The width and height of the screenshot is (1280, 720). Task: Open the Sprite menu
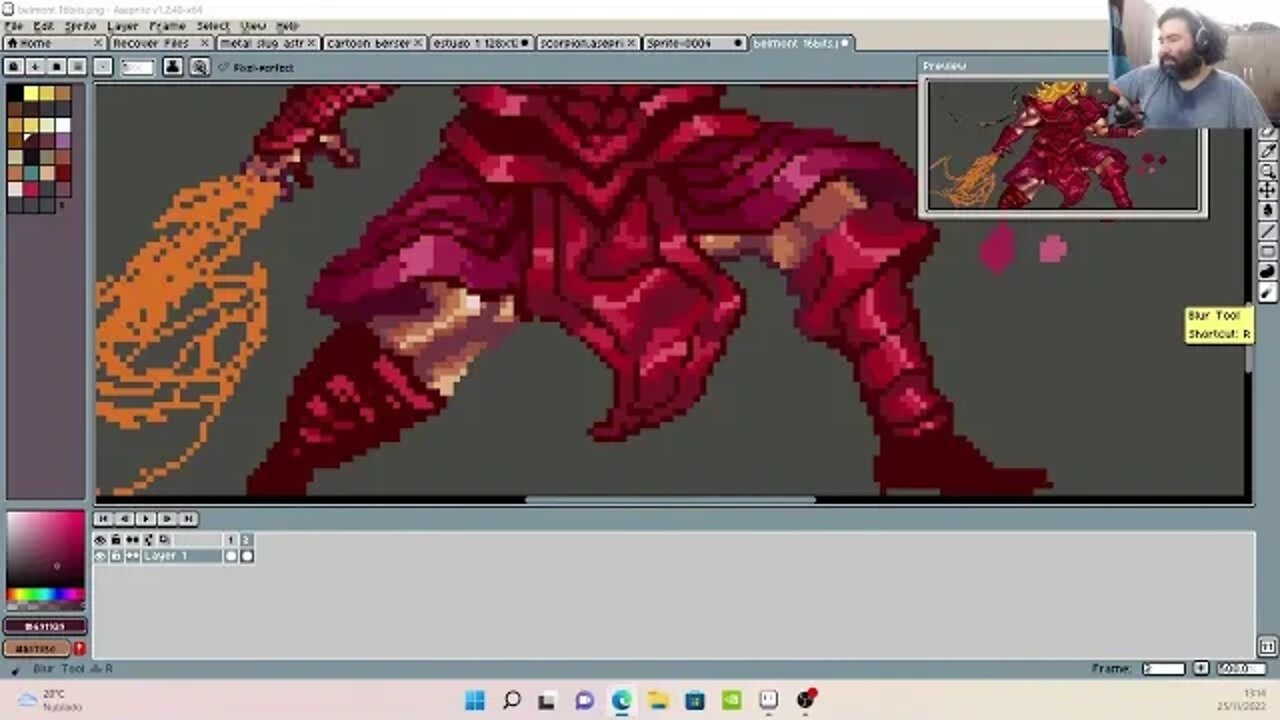[81, 26]
